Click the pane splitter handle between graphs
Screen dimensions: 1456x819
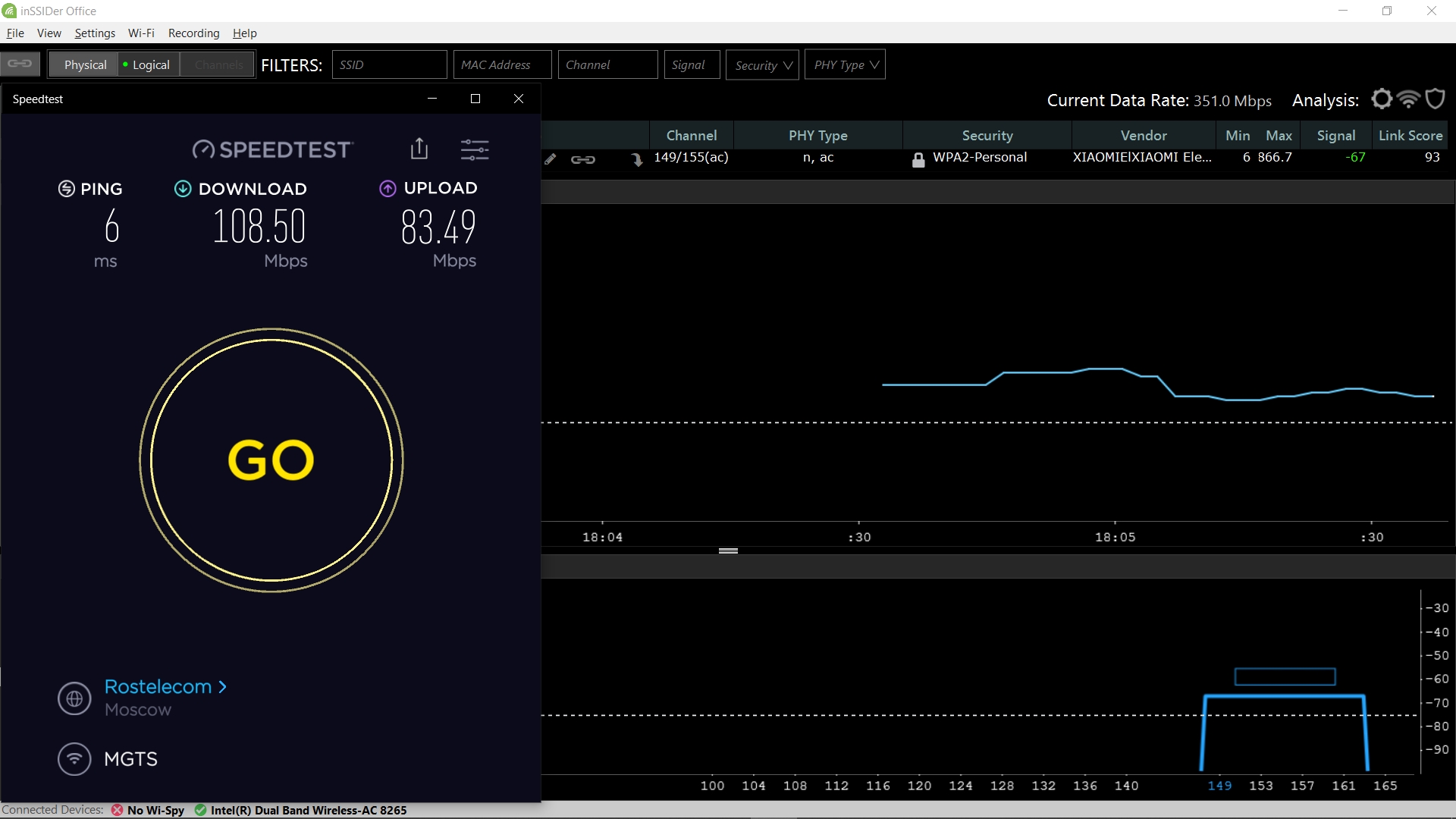pyautogui.click(x=728, y=551)
